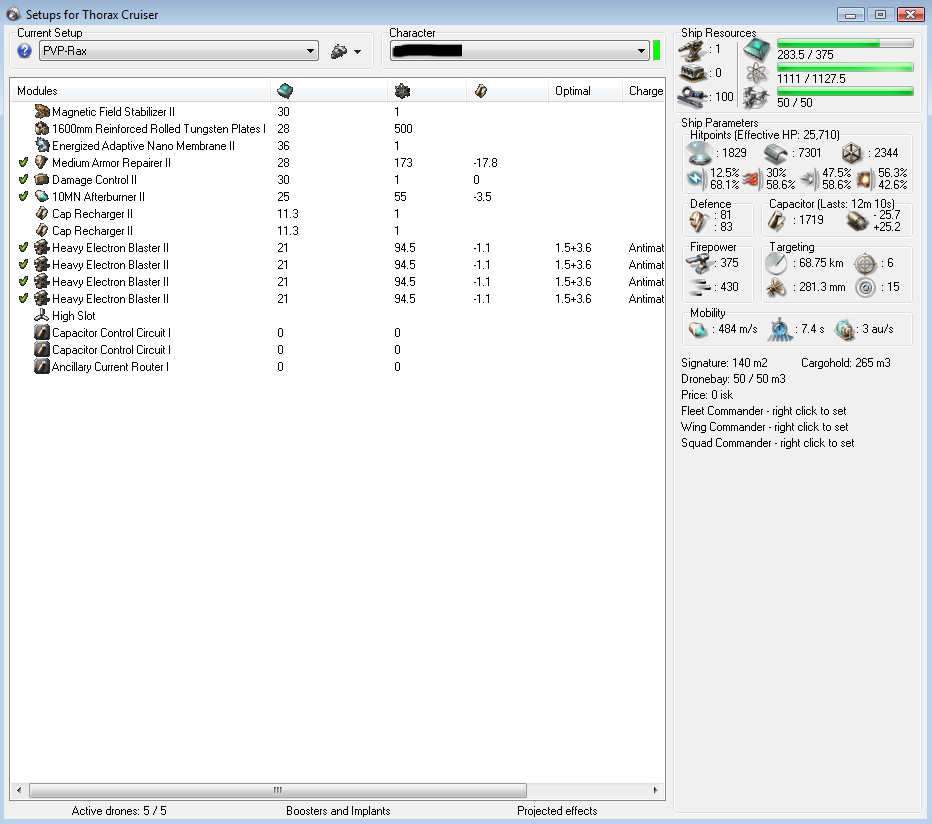Select the first Cap Recharger II row
This screenshot has height=824, width=932.
[x=337, y=213]
